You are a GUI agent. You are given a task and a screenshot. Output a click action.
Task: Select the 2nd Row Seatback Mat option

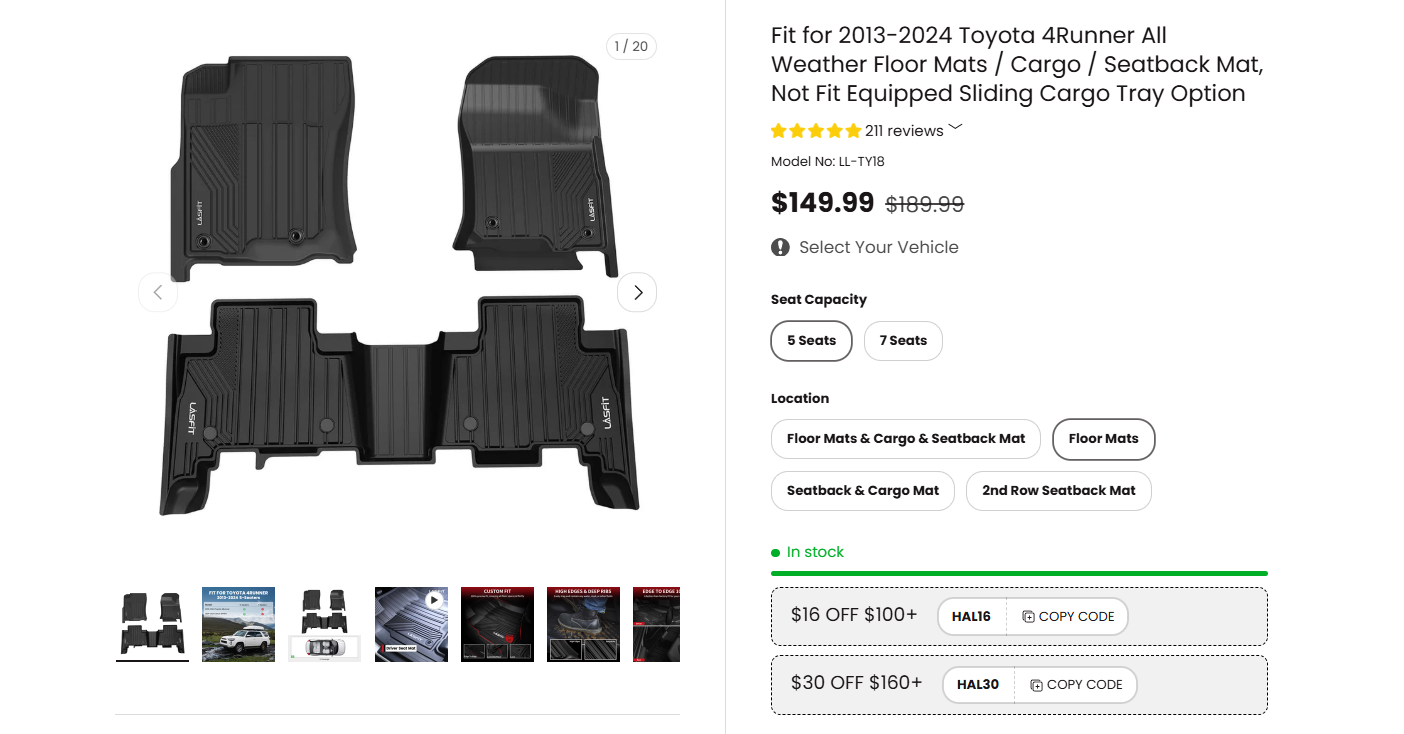tap(1058, 490)
